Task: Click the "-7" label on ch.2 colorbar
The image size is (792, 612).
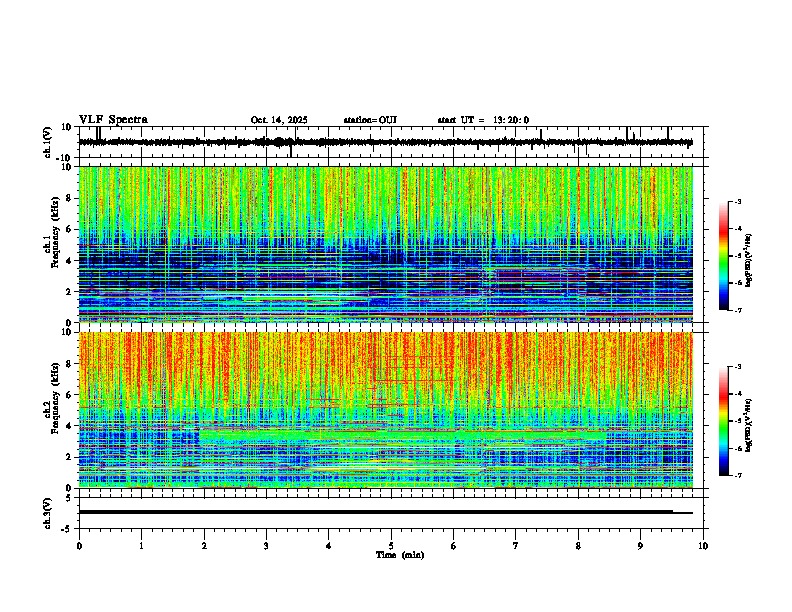Action: point(738,475)
